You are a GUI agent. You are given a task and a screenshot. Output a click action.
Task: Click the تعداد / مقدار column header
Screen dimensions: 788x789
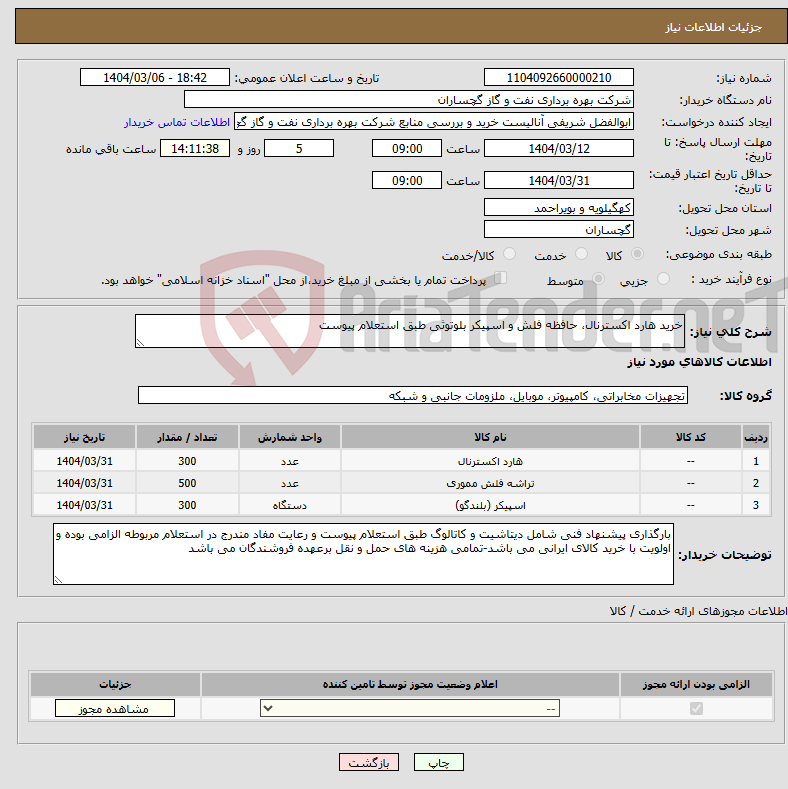point(187,437)
